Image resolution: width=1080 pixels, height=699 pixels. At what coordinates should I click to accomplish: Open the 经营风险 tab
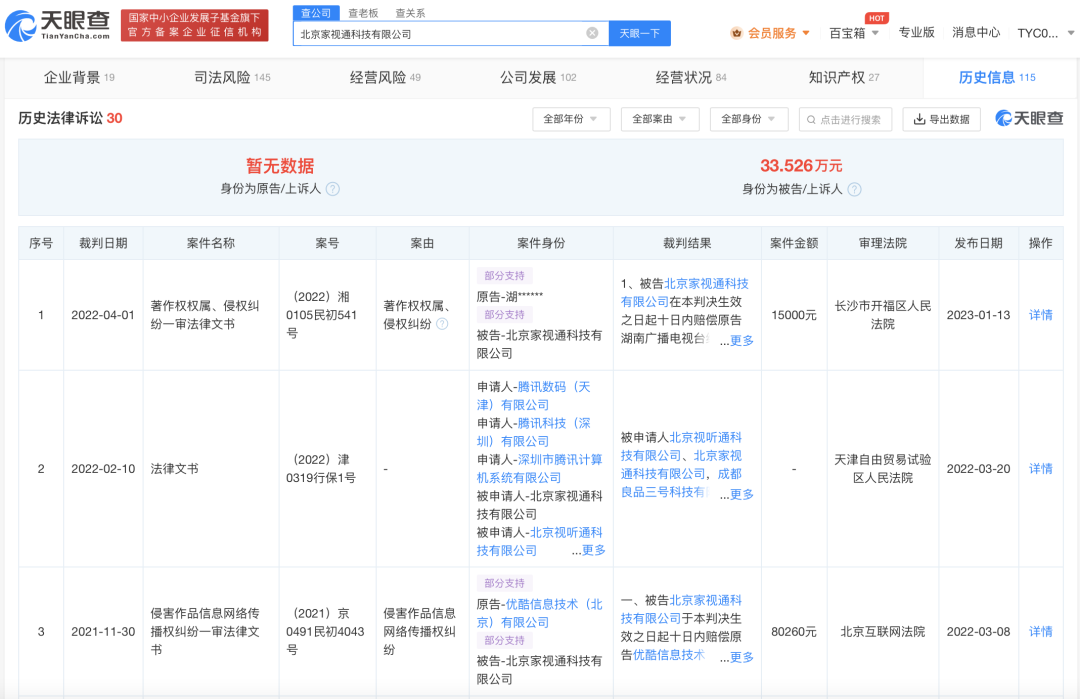[385, 77]
